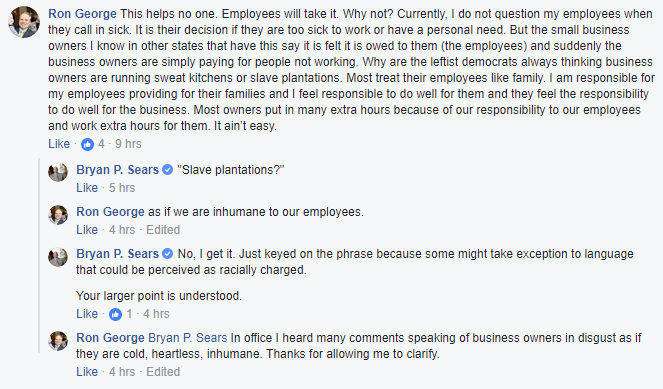Click Bryan P. Sears name on first reply
The height and width of the screenshot is (389, 663).
(x=118, y=170)
